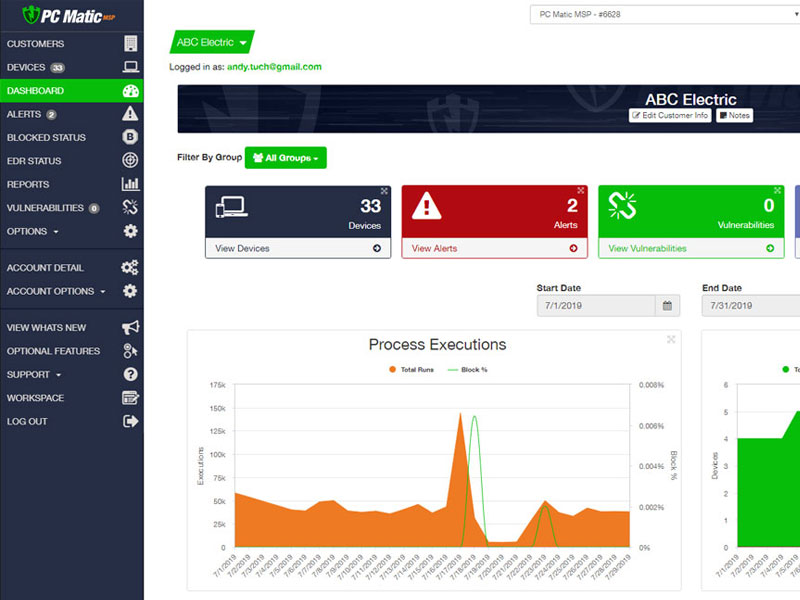The image size is (800, 600).
Task: Open the Customers menu item
Action: [x=71, y=43]
